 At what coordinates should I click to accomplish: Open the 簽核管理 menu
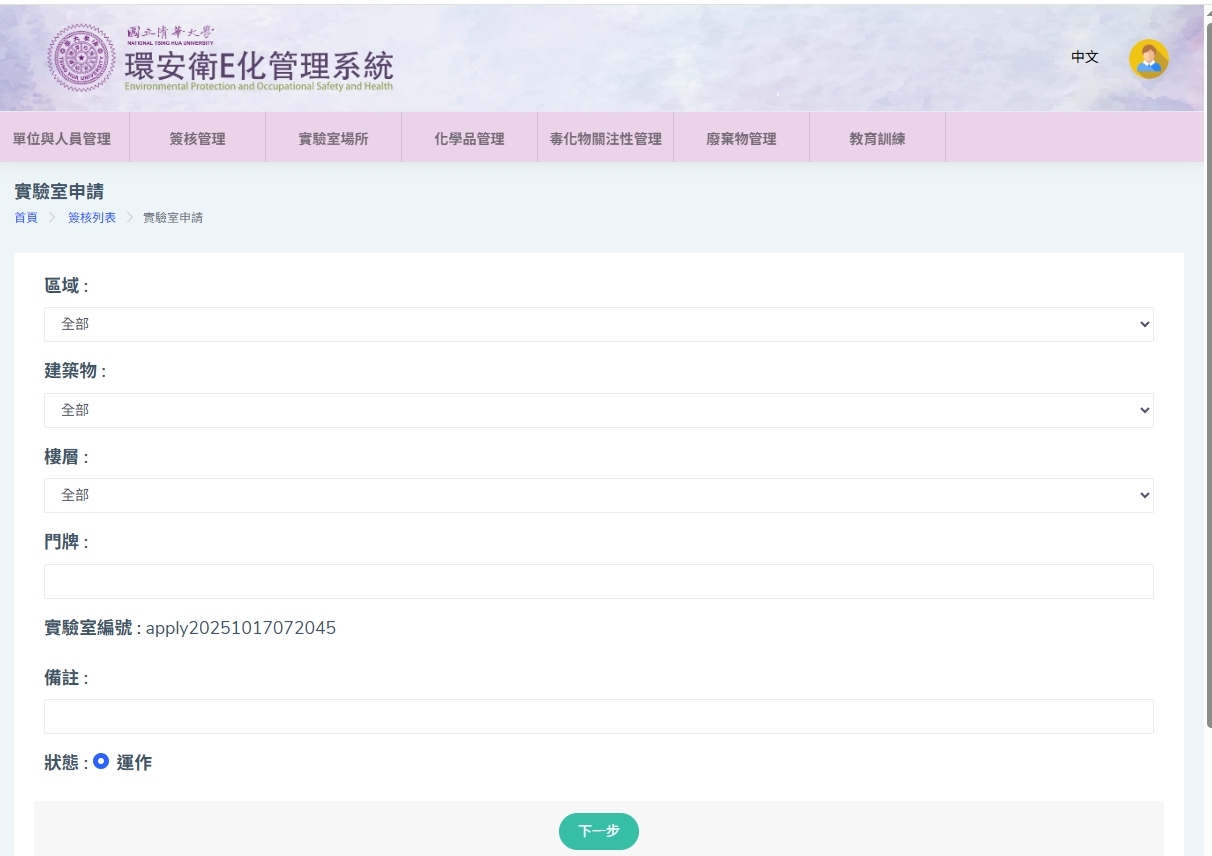click(197, 139)
